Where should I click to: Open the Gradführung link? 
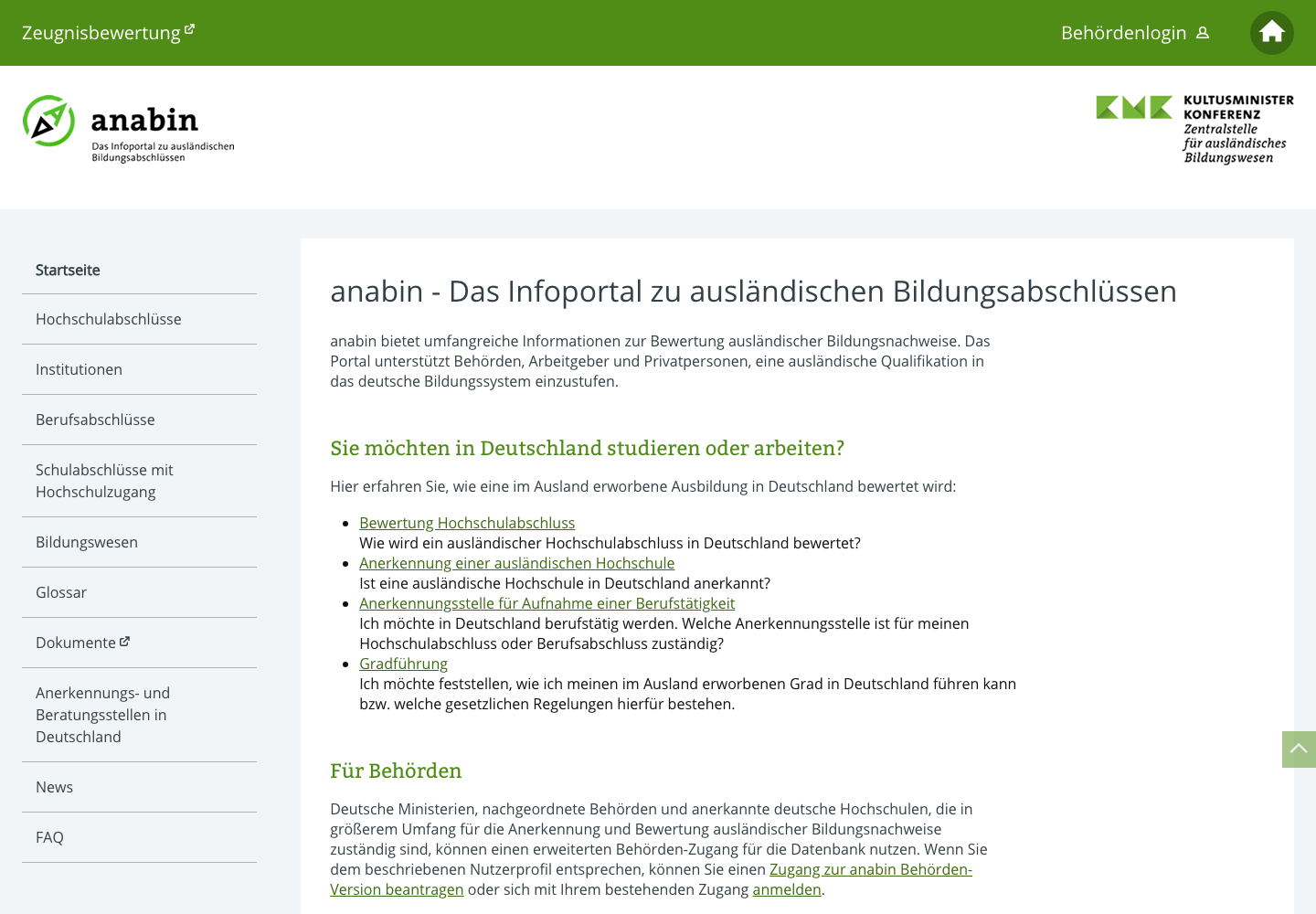point(403,664)
